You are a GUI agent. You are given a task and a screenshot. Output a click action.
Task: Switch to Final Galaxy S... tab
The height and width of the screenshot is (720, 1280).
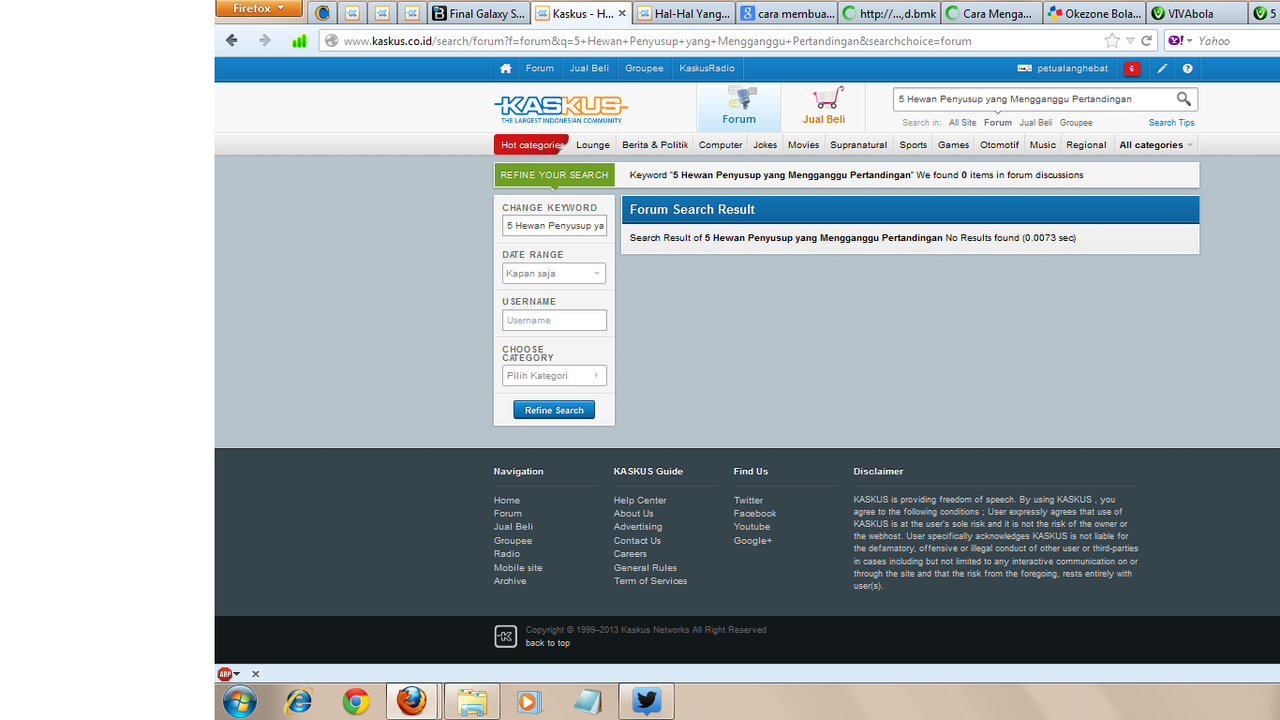[478, 13]
